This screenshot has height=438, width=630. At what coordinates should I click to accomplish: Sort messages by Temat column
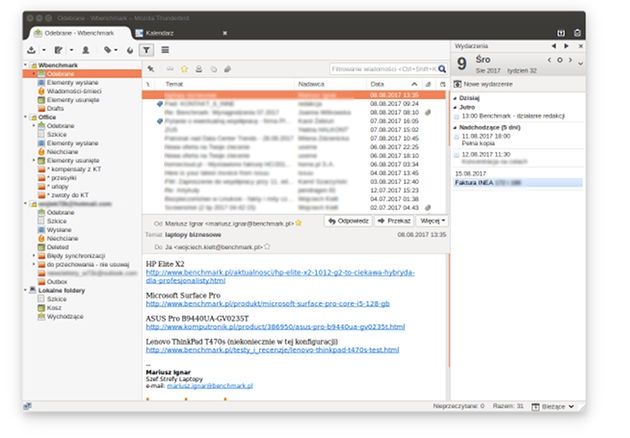(174, 84)
